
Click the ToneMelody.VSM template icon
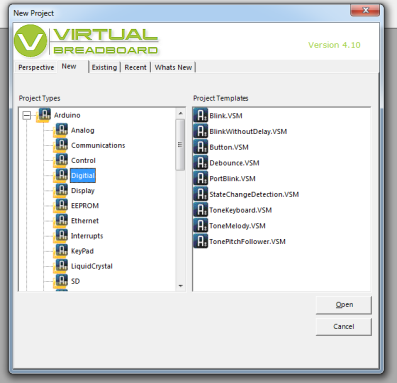[201, 226]
